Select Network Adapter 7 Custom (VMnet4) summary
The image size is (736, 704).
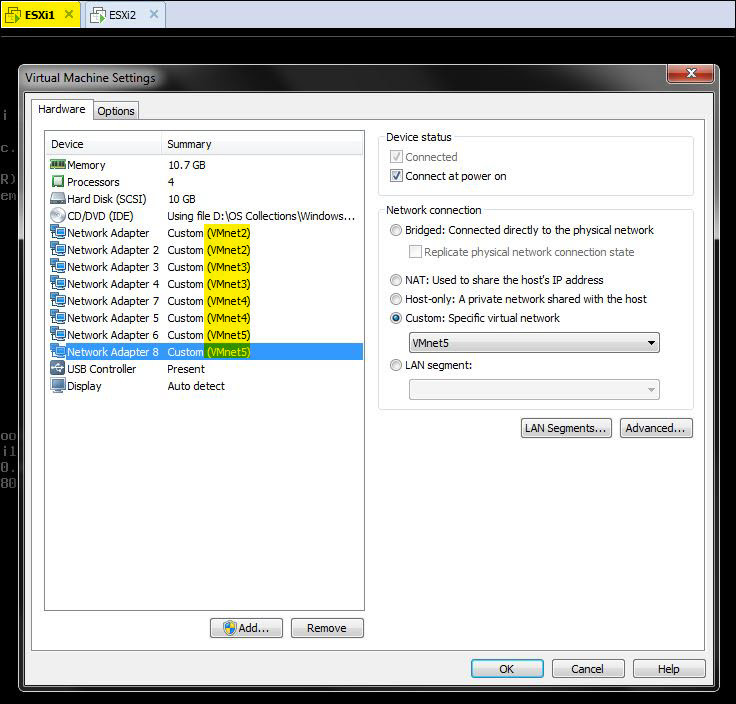209,301
